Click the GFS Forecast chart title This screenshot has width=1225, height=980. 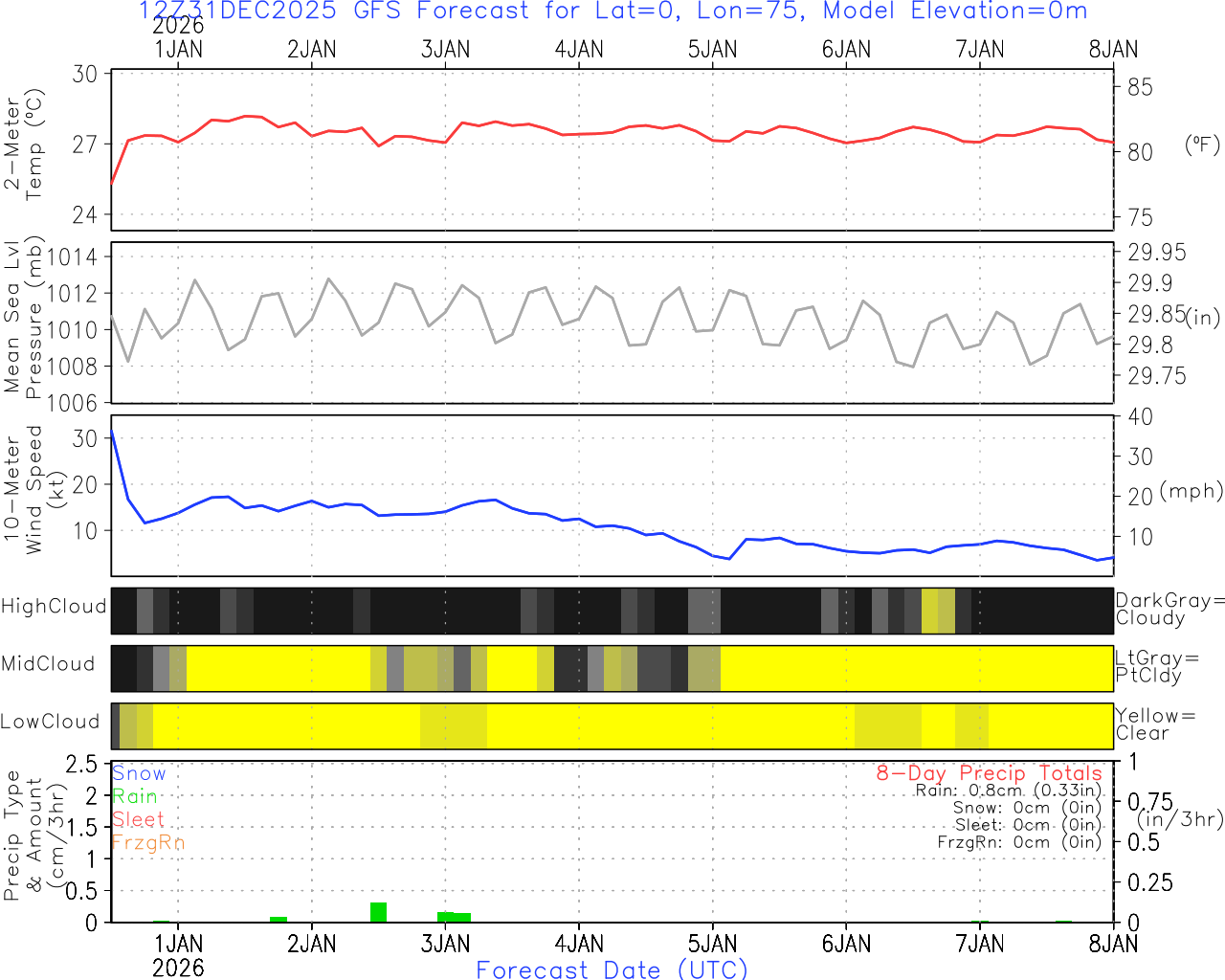point(612,11)
